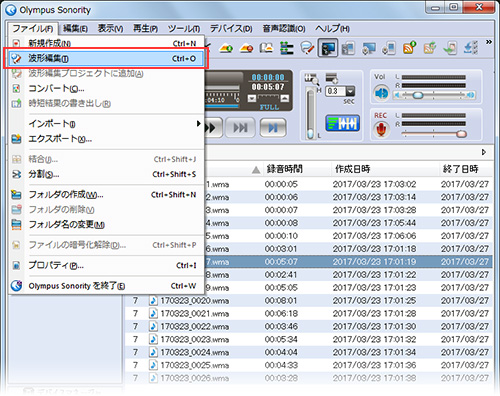
Task: Click the music note icon for 170323_0020.wma
Action: pyautogui.click(x=153, y=301)
